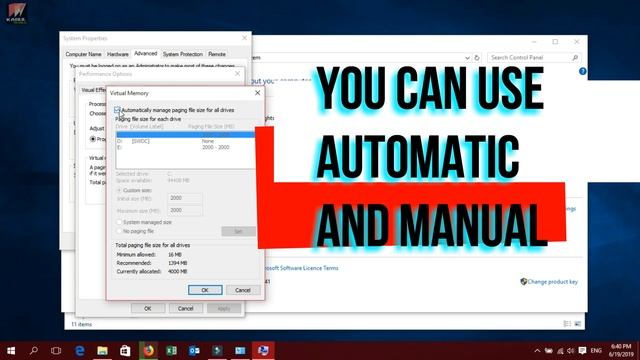Click the Minimum allowed 16 MB value

coord(175,254)
